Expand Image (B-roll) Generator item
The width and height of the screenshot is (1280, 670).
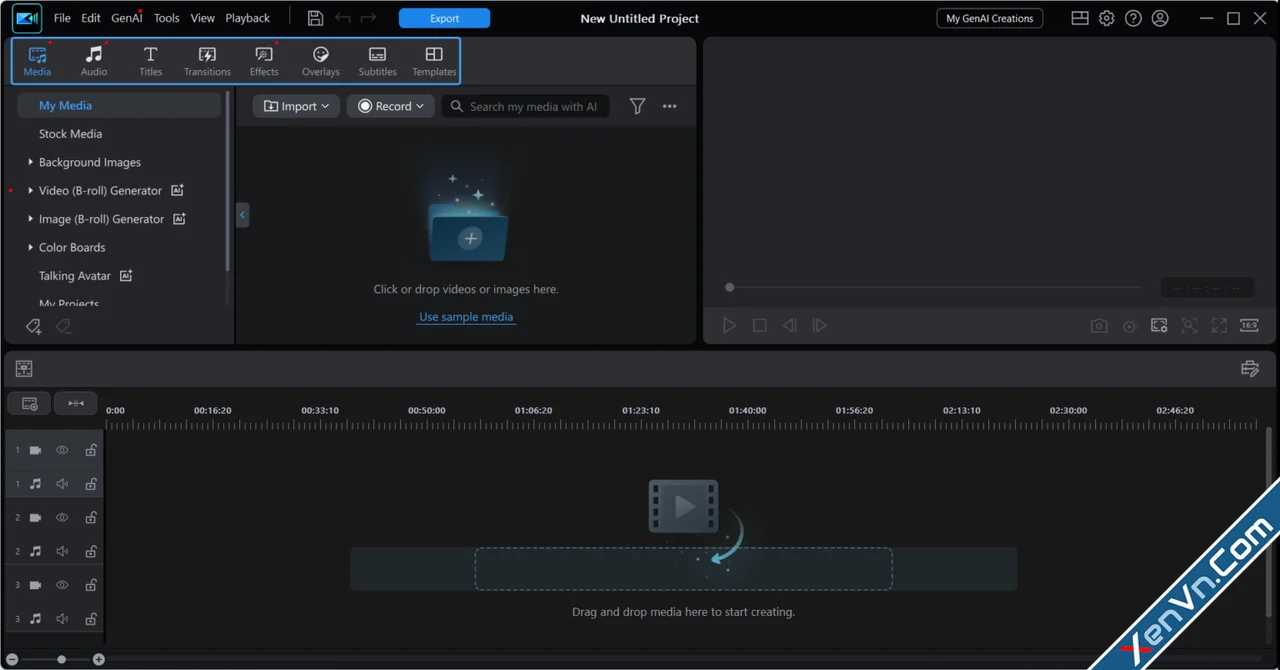(30, 219)
